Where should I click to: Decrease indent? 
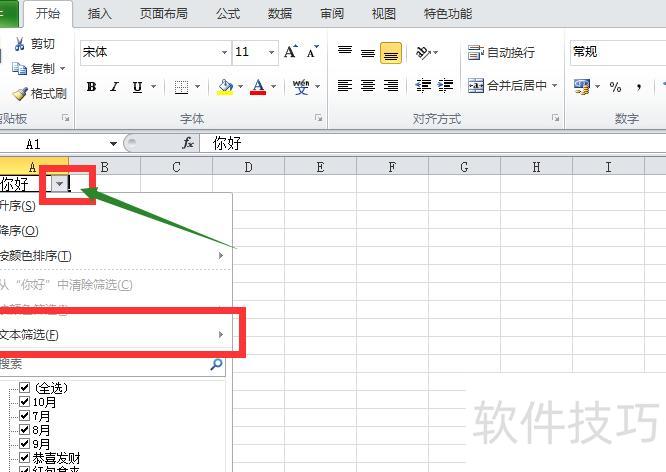pyautogui.click(x=423, y=86)
